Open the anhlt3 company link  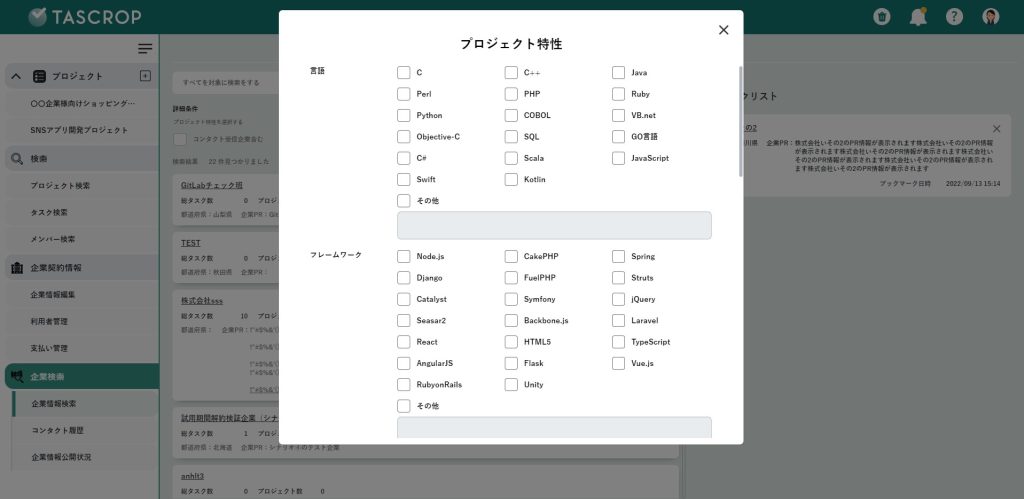pos(193,476)
